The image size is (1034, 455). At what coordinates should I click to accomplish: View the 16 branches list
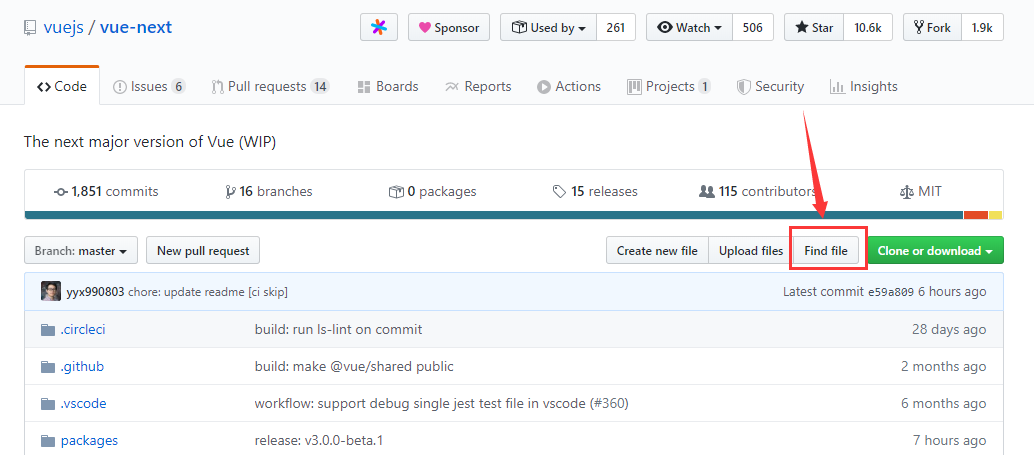click(x=268, y=192)
